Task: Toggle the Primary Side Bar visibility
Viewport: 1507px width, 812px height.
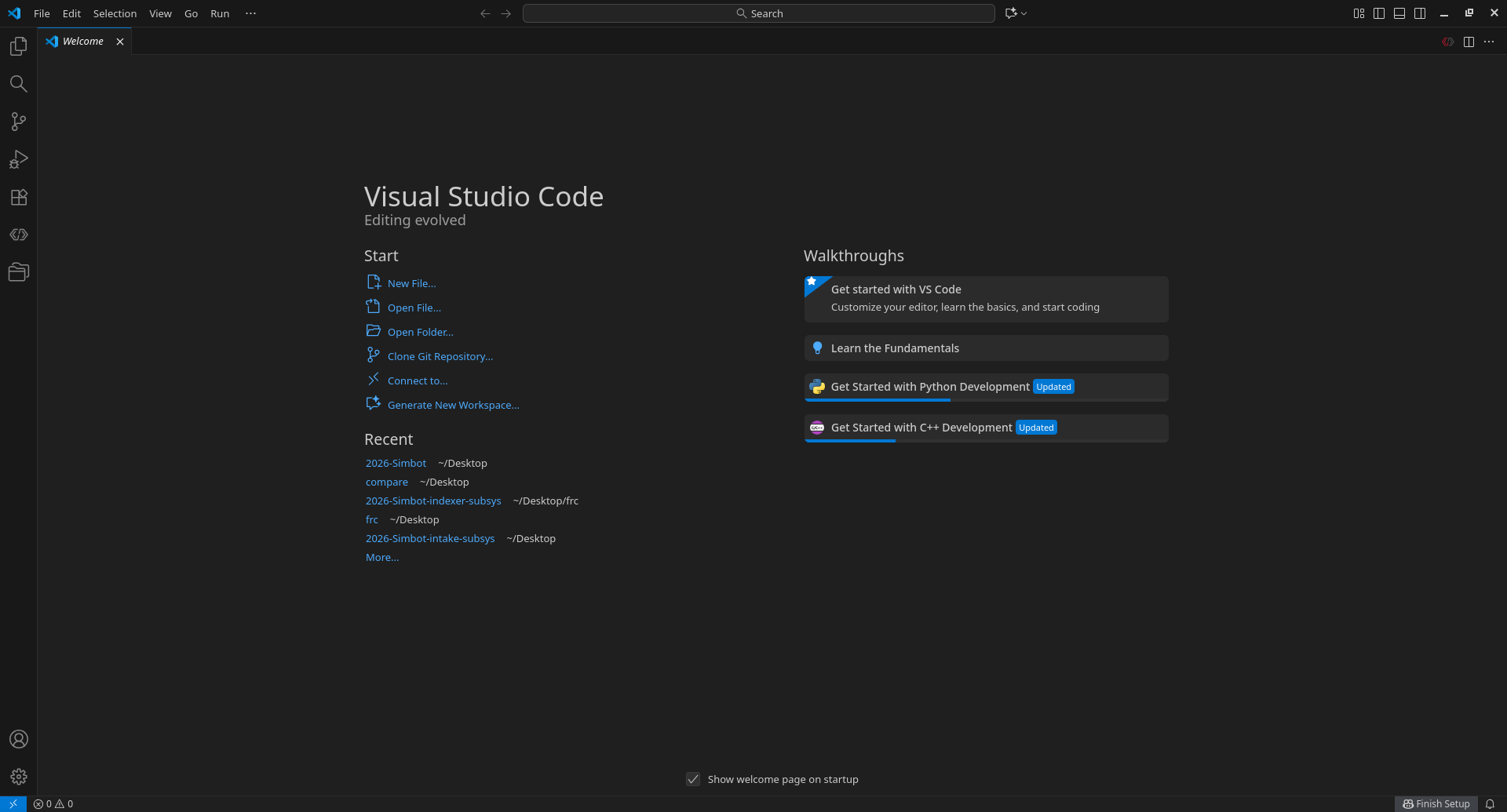Action: click(x=1379, y=13)
